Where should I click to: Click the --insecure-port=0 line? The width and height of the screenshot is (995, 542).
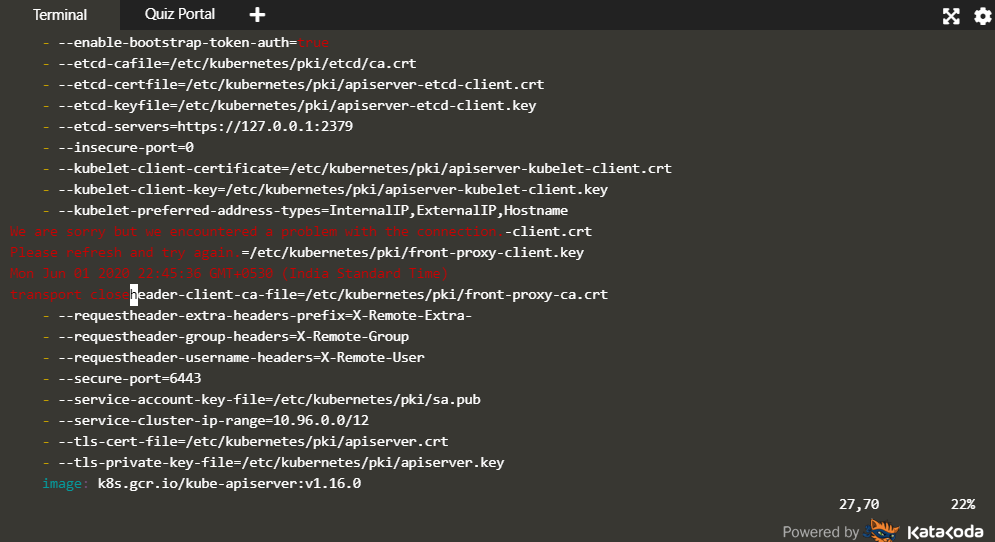click(126, 148)
